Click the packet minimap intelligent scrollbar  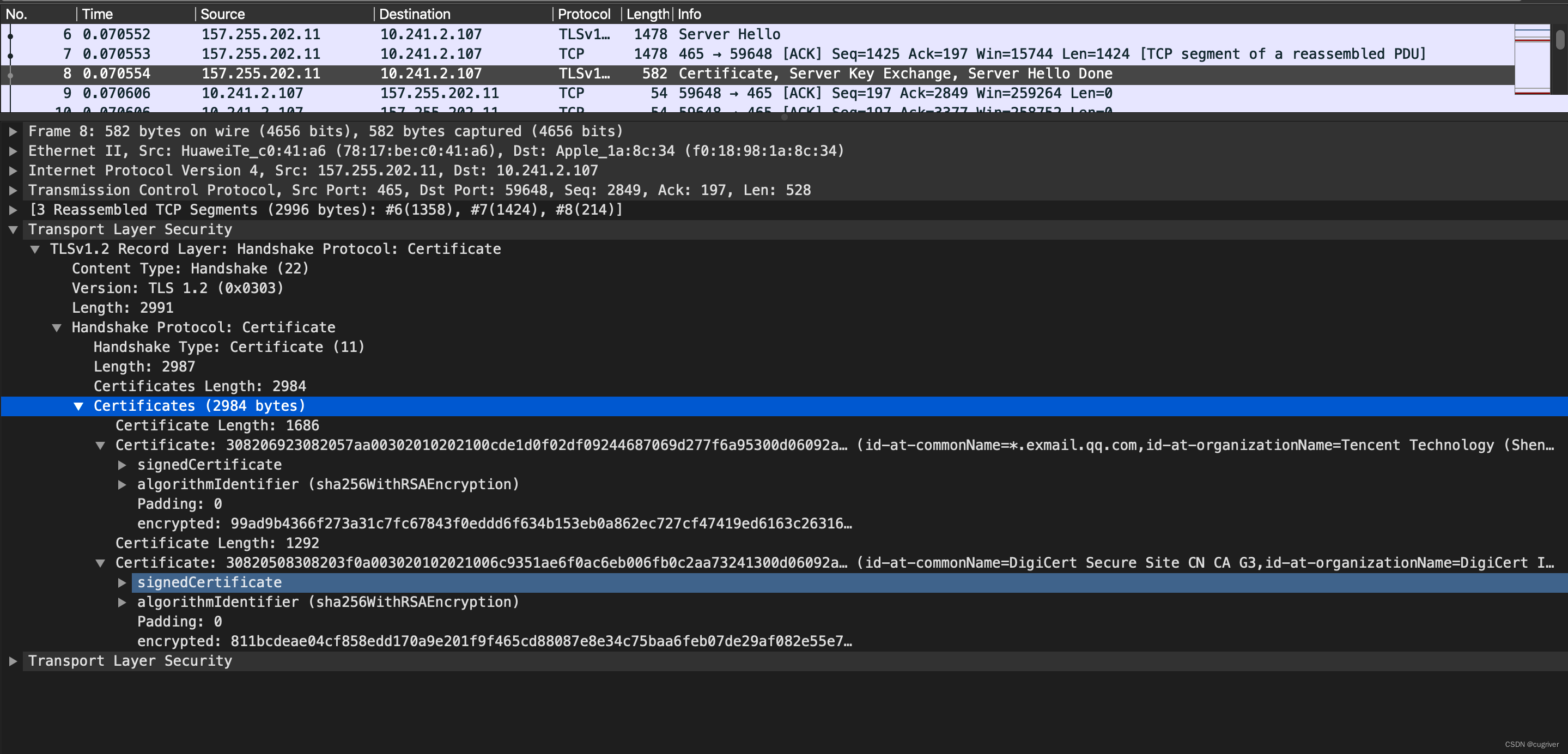[1532, 59]
